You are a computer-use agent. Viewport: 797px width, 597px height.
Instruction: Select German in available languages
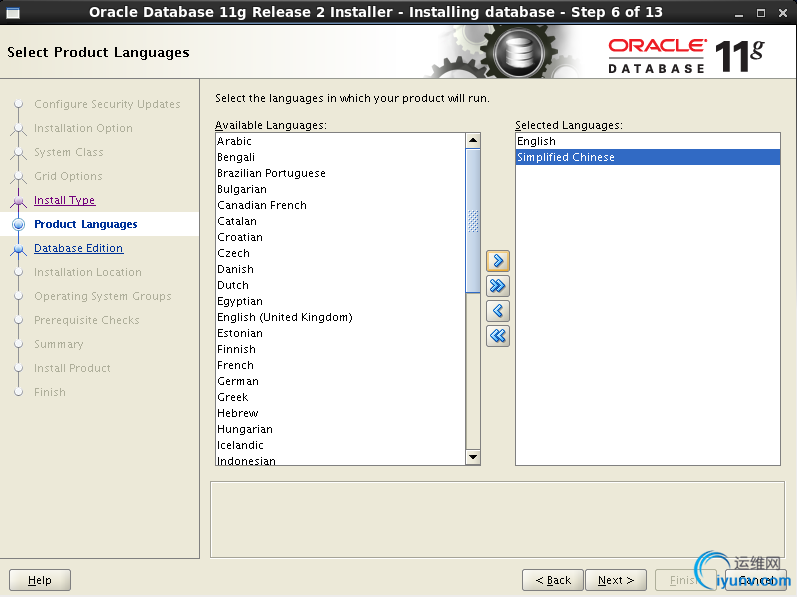340,382
